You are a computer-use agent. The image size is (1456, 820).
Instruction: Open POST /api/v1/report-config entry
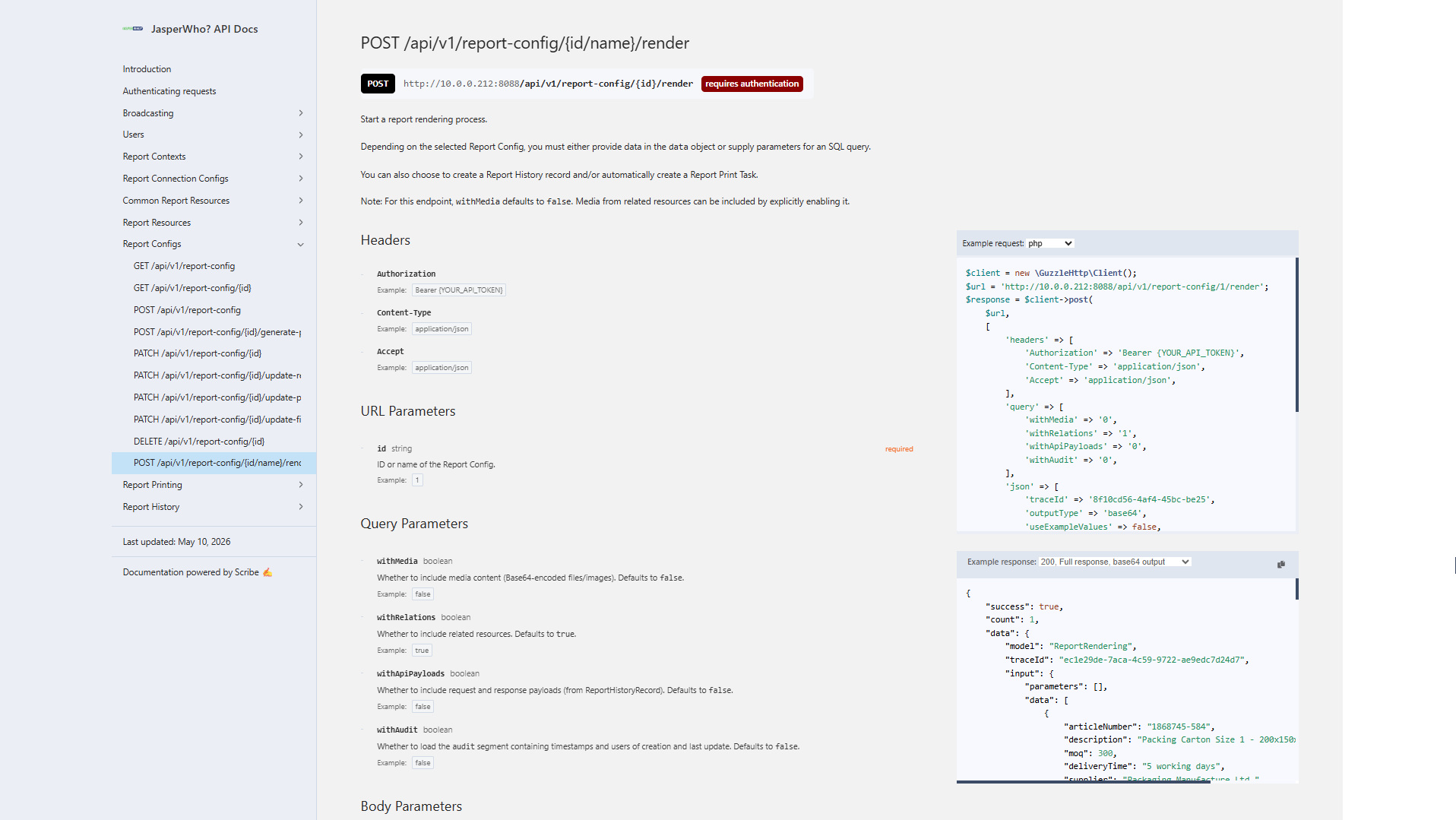point(187,310)
